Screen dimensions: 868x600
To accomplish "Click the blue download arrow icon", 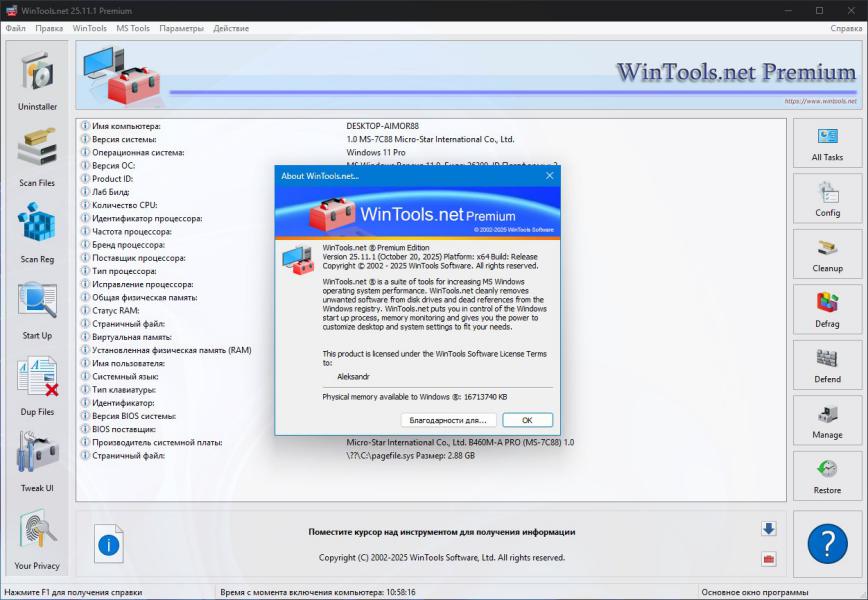I will (769, 529).
